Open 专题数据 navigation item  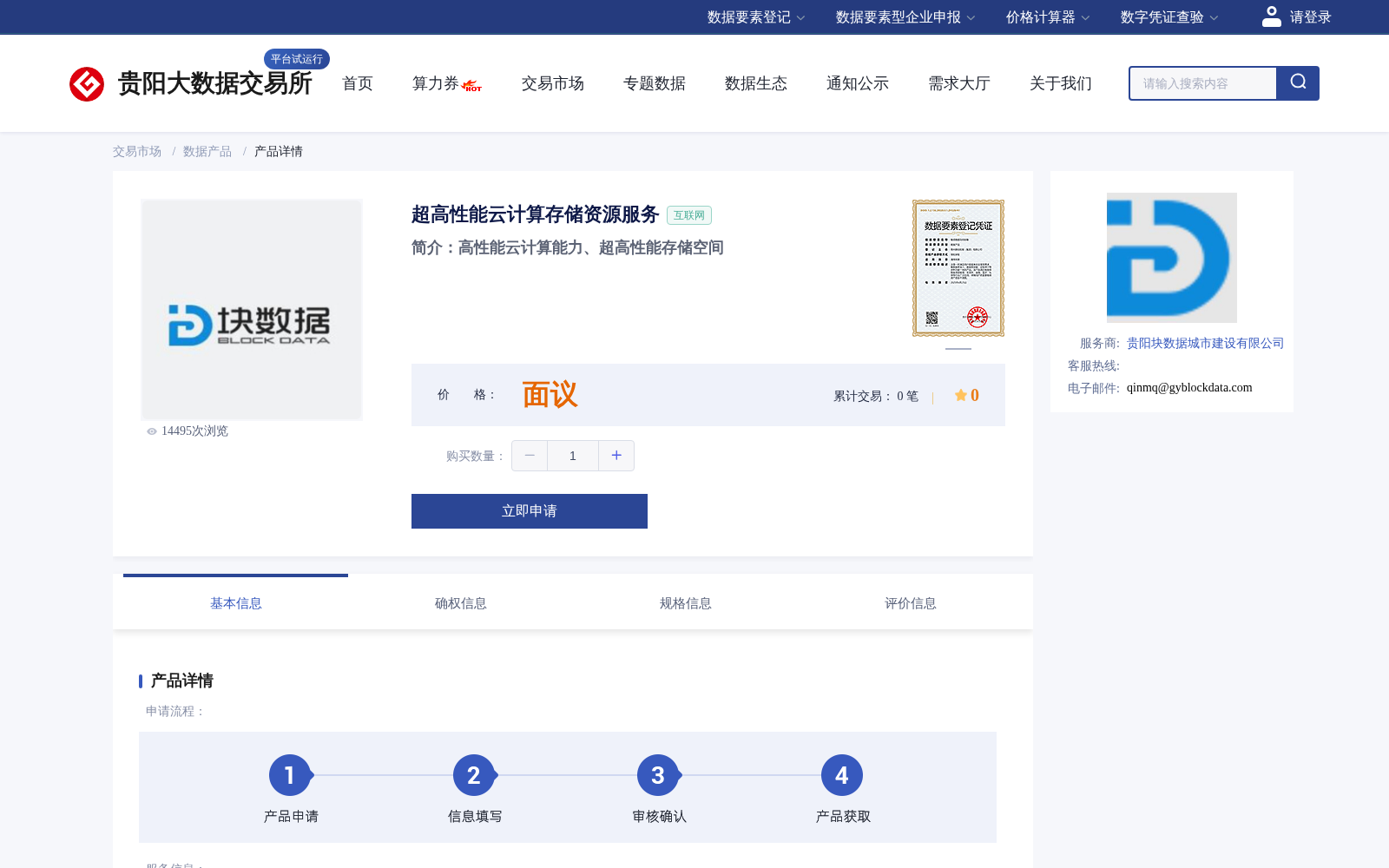coord(655,83)
